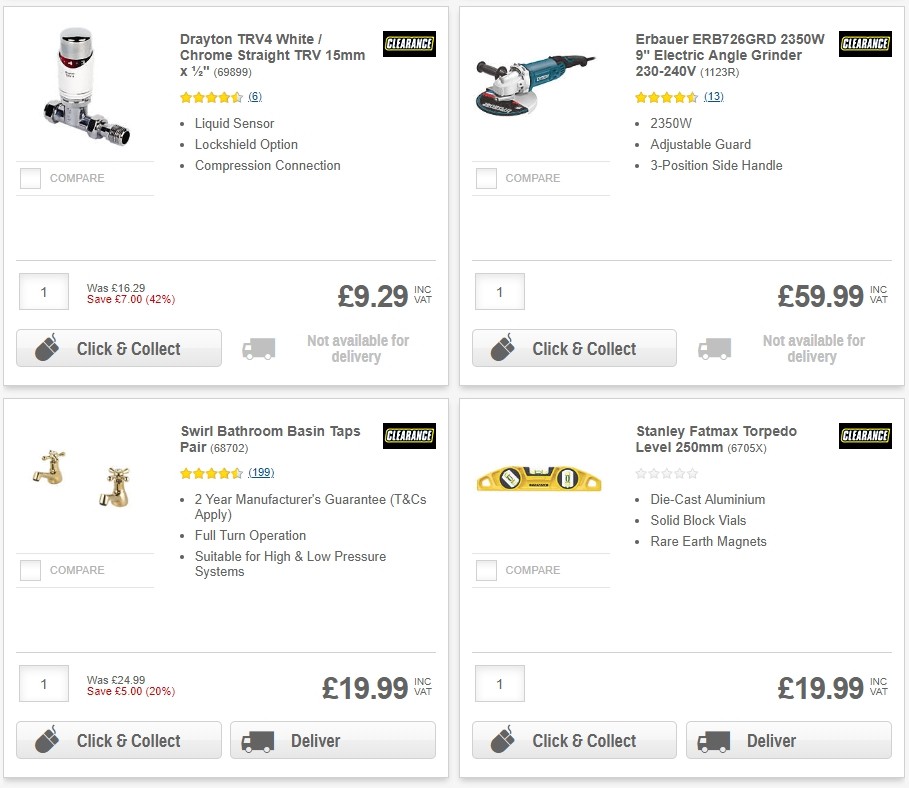
Task: Click the quantity field for Drayton TRV4
Action: click(43, 292)
